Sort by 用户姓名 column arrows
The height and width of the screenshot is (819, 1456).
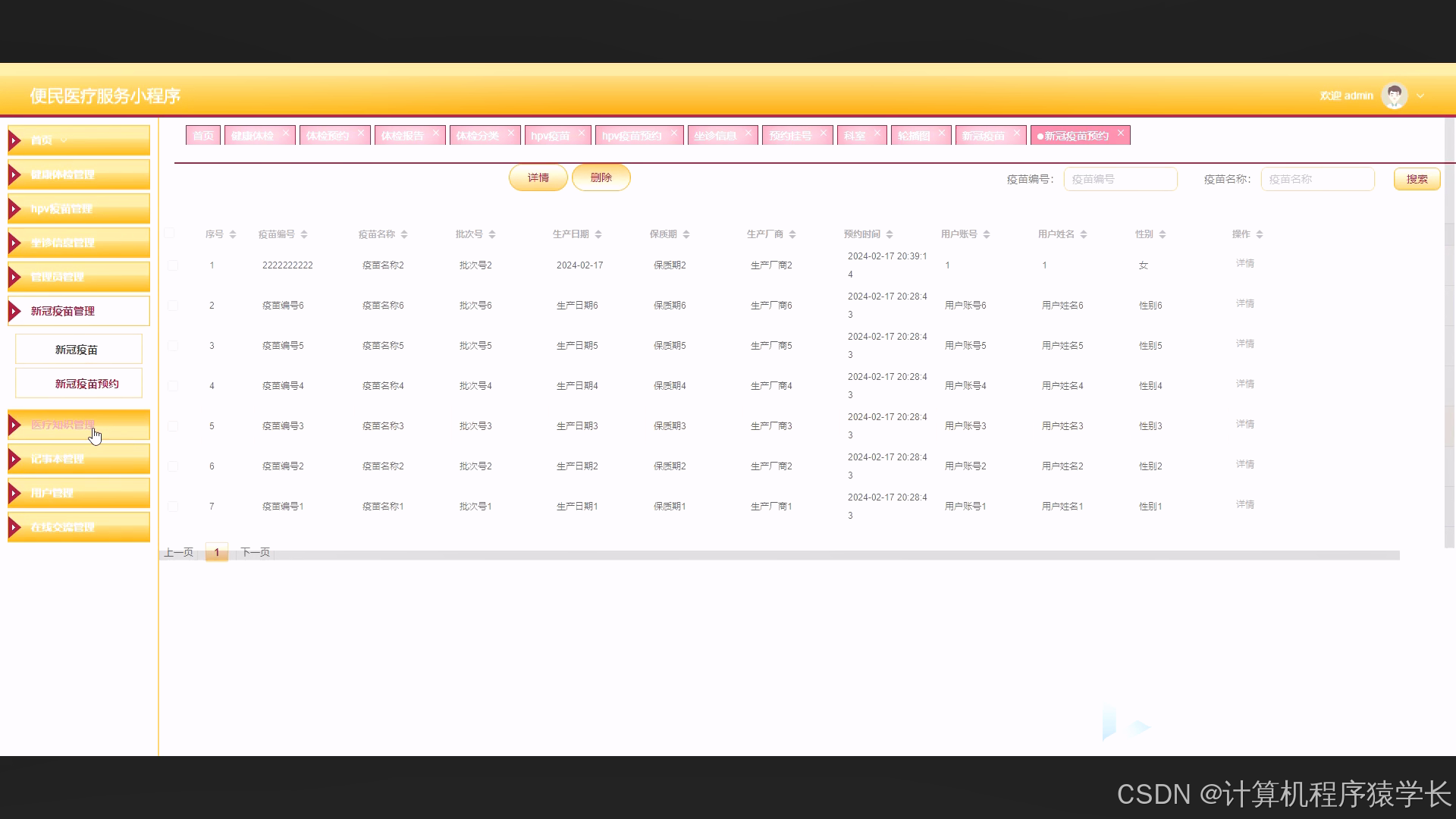1083,234
